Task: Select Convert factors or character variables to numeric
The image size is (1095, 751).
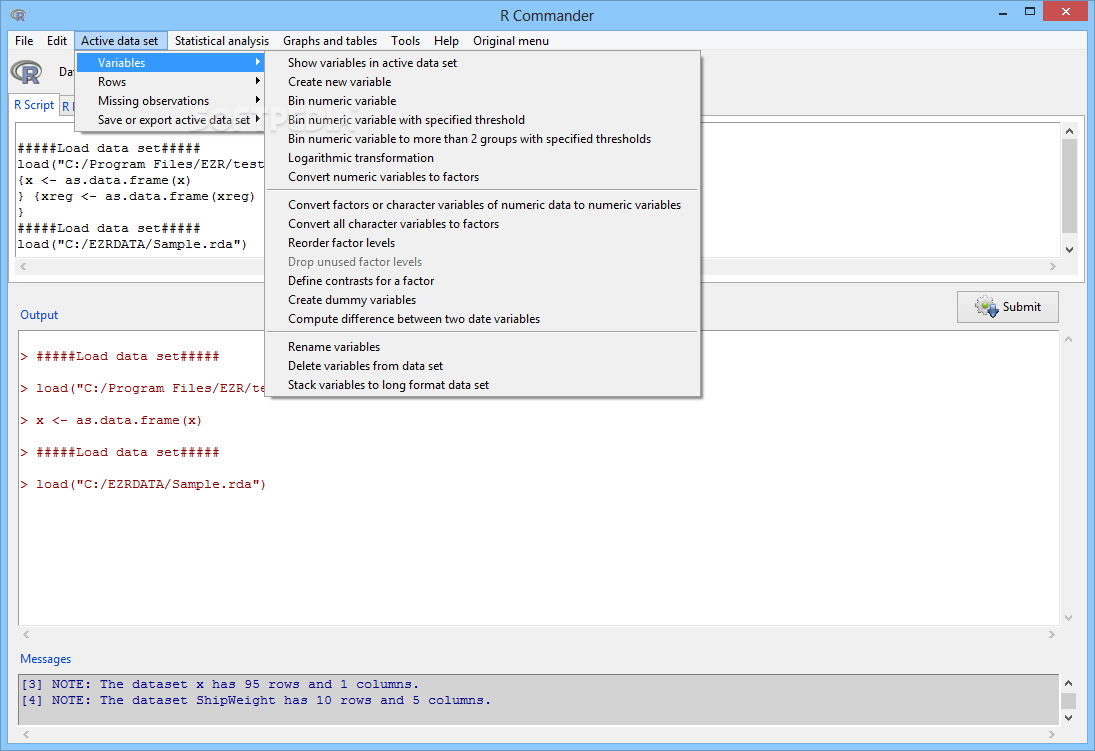Action: click(484, 205)
